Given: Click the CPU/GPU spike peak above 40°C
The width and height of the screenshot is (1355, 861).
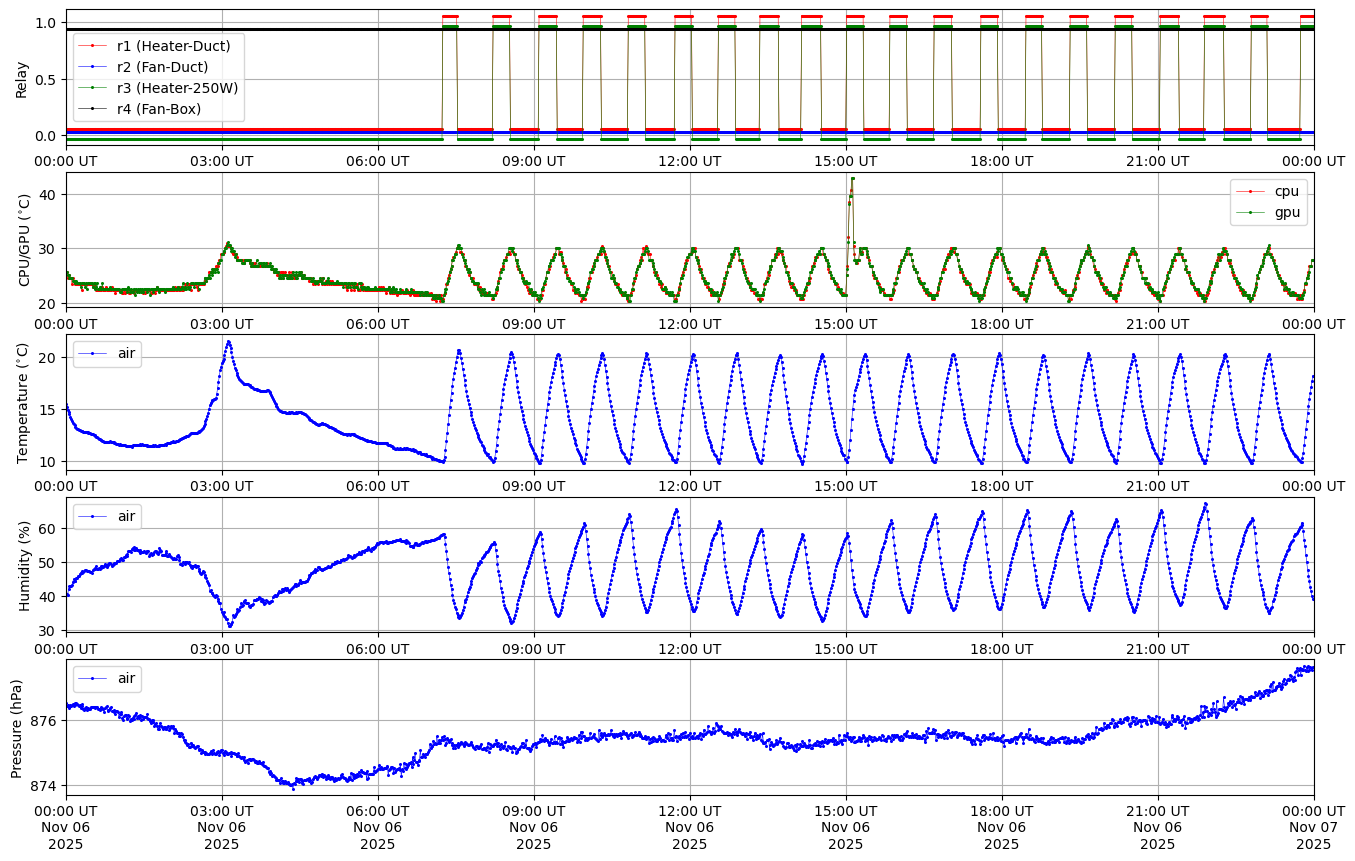Looking at the screenshot, I should [852, 179].
